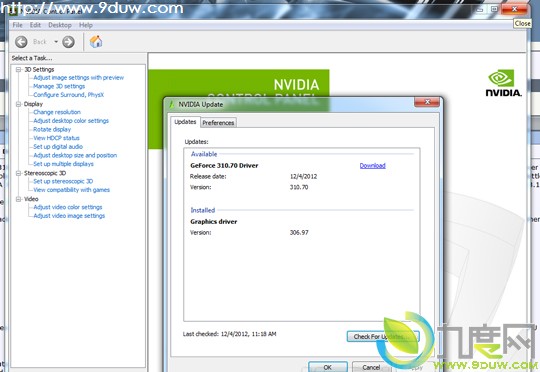Open Set up digital audio

(58, 147)
